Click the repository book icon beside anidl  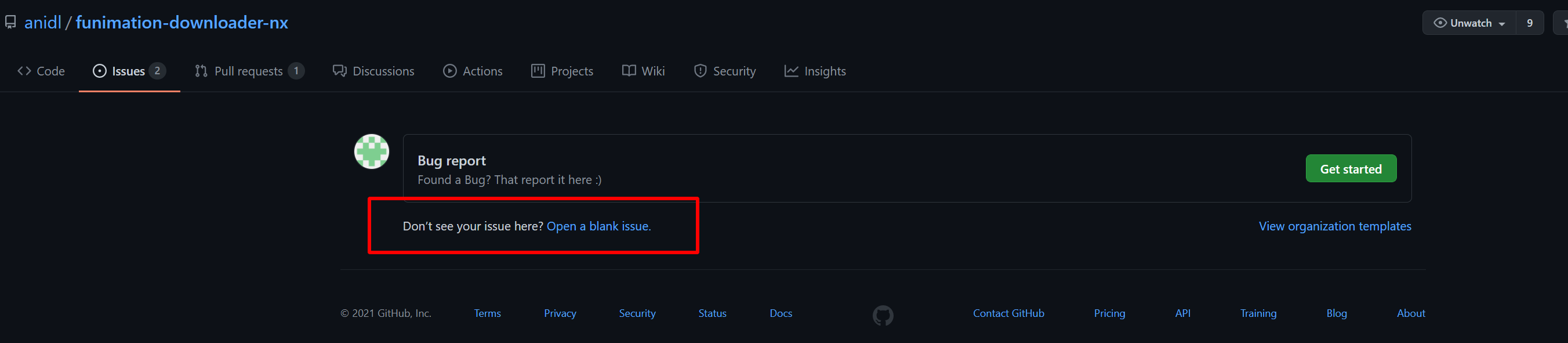(x=10, y=23)
